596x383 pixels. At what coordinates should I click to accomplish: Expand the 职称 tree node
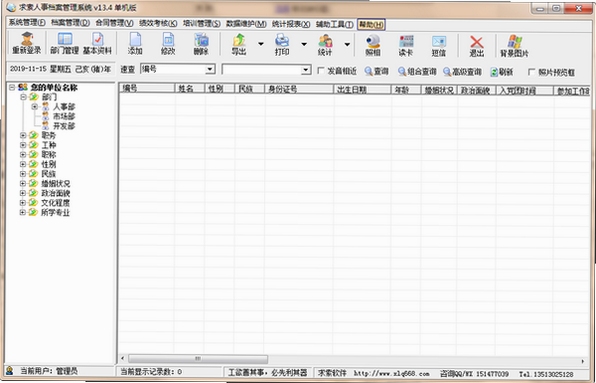(x=23, y=155)
